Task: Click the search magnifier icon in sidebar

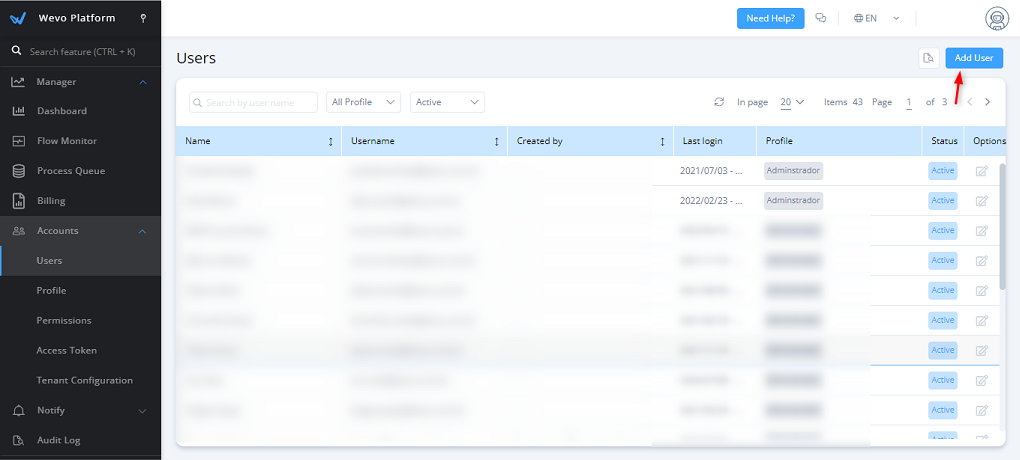Action: (17, 51)
